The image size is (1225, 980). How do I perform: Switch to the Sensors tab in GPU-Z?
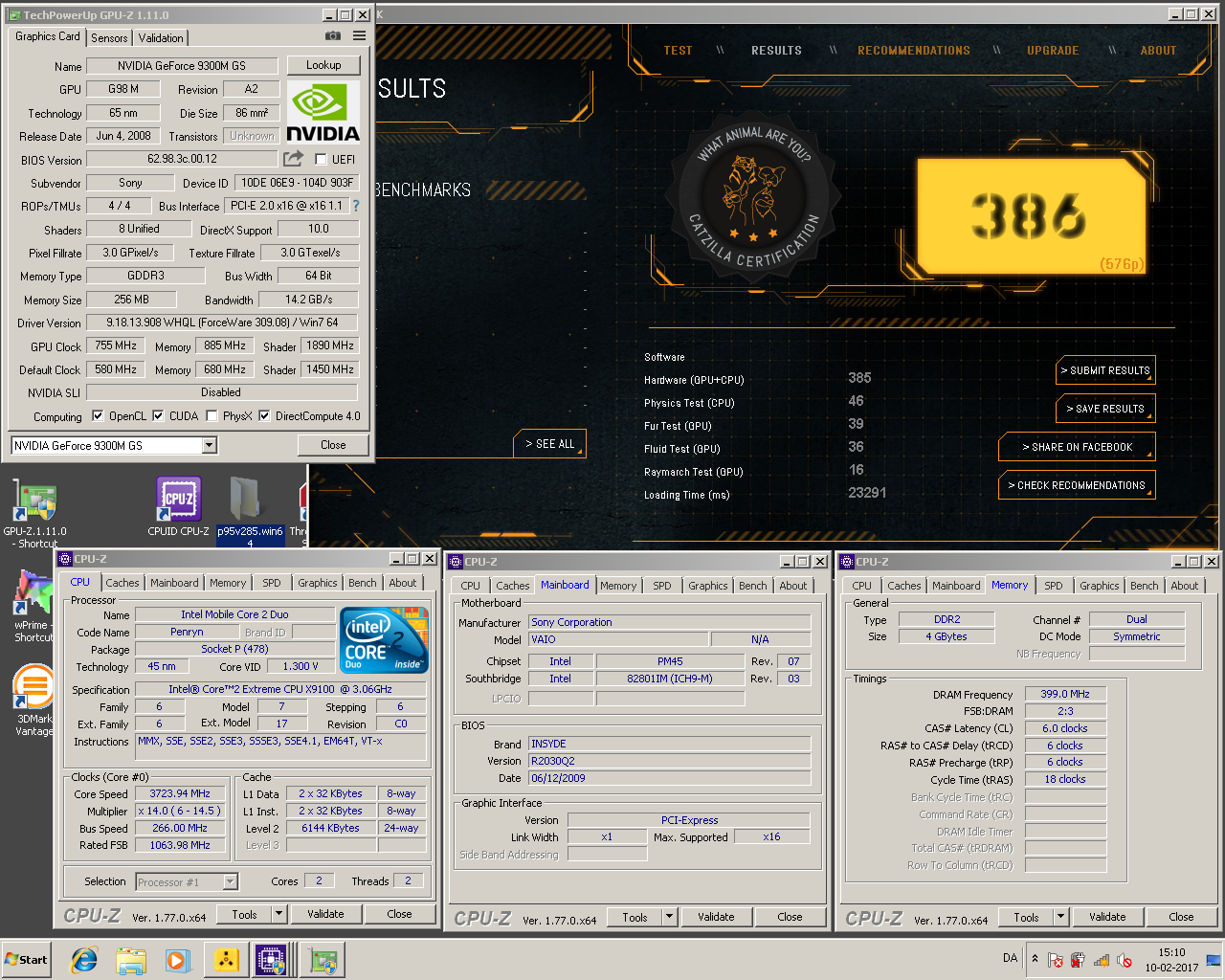[109, 38]
